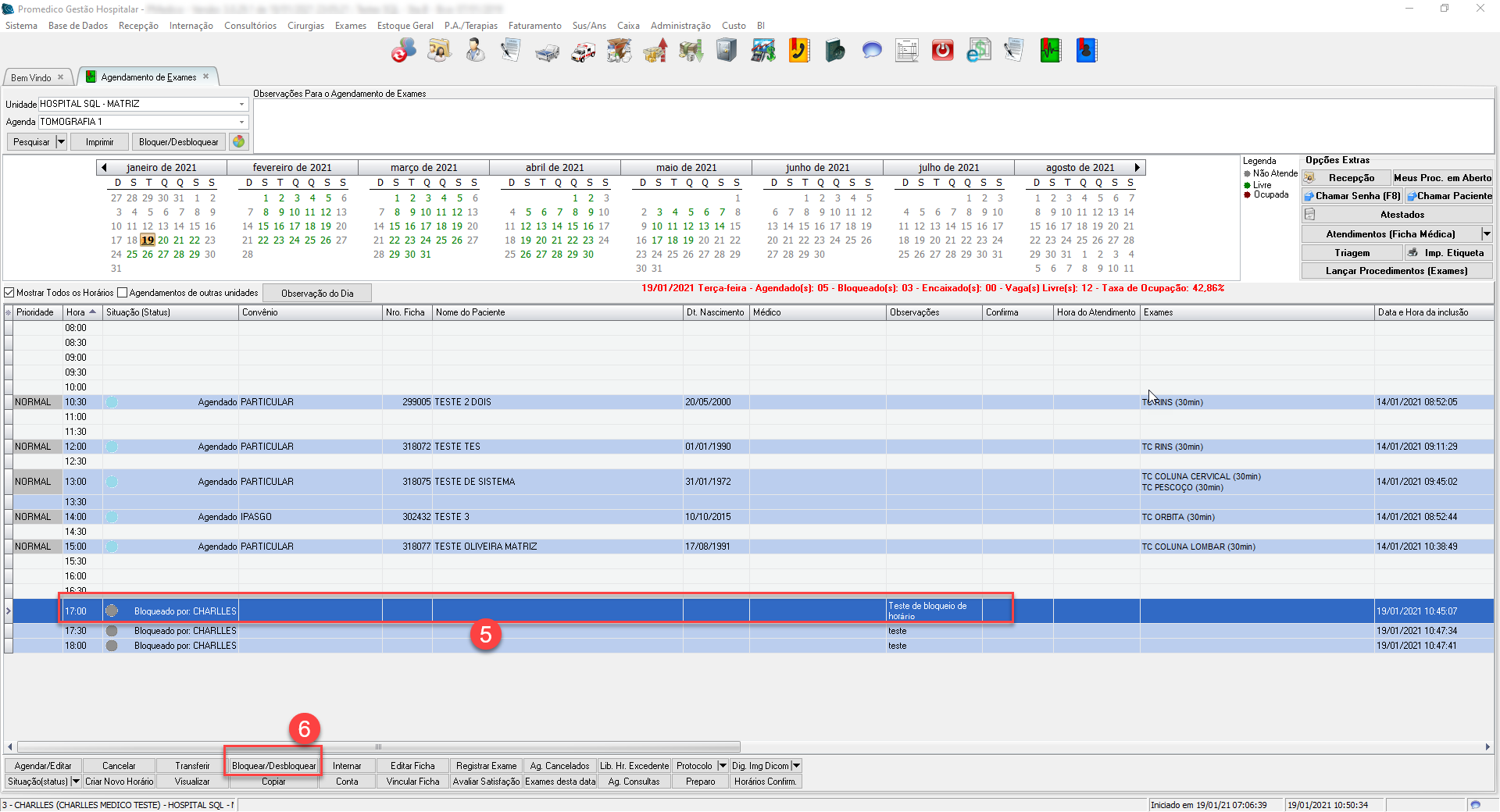Viewport: 1500px width, 812px height.
Task: Click the red power button icon
Action: click(943, 52)
